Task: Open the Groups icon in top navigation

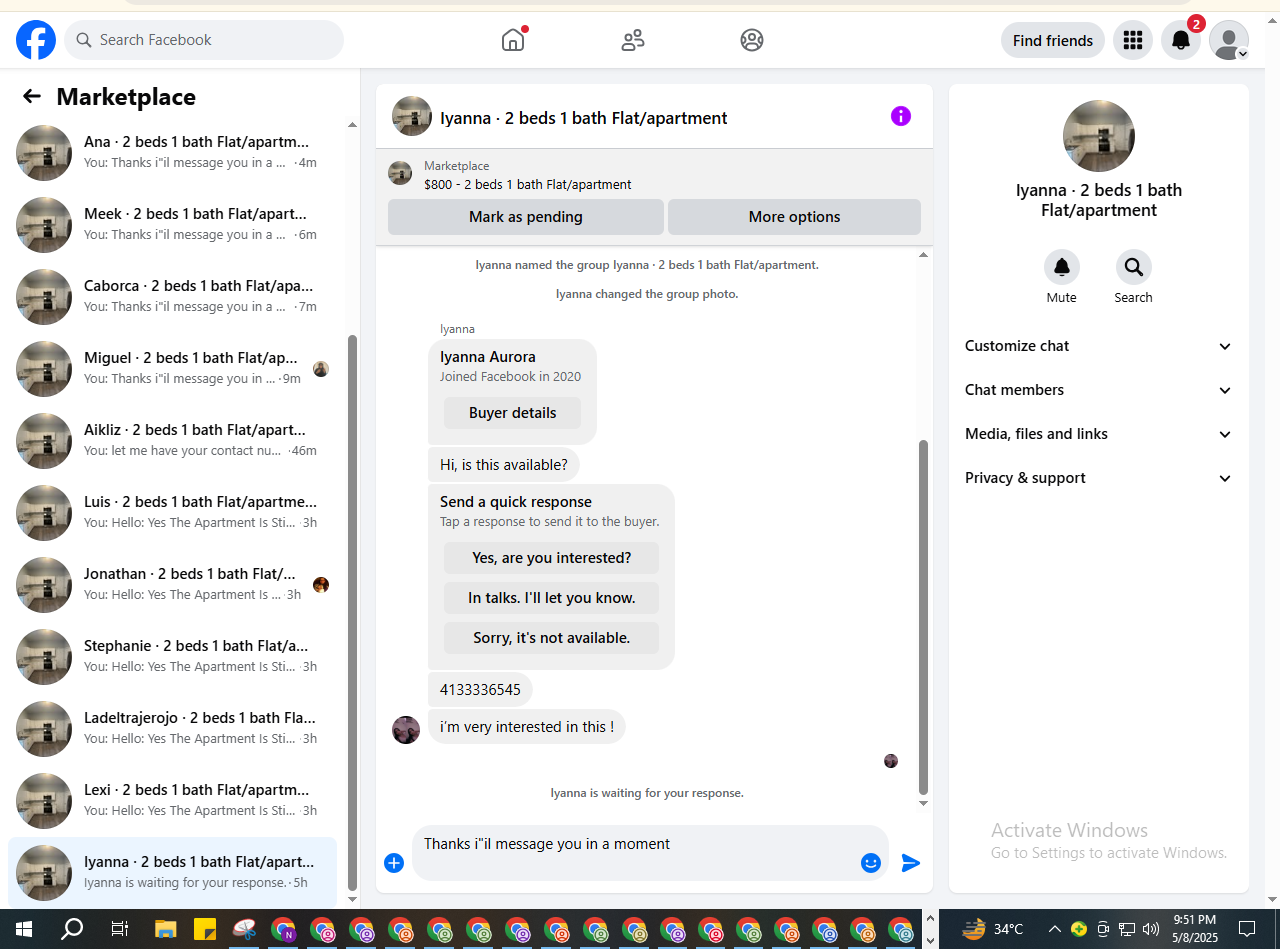Action: (752, 40)
